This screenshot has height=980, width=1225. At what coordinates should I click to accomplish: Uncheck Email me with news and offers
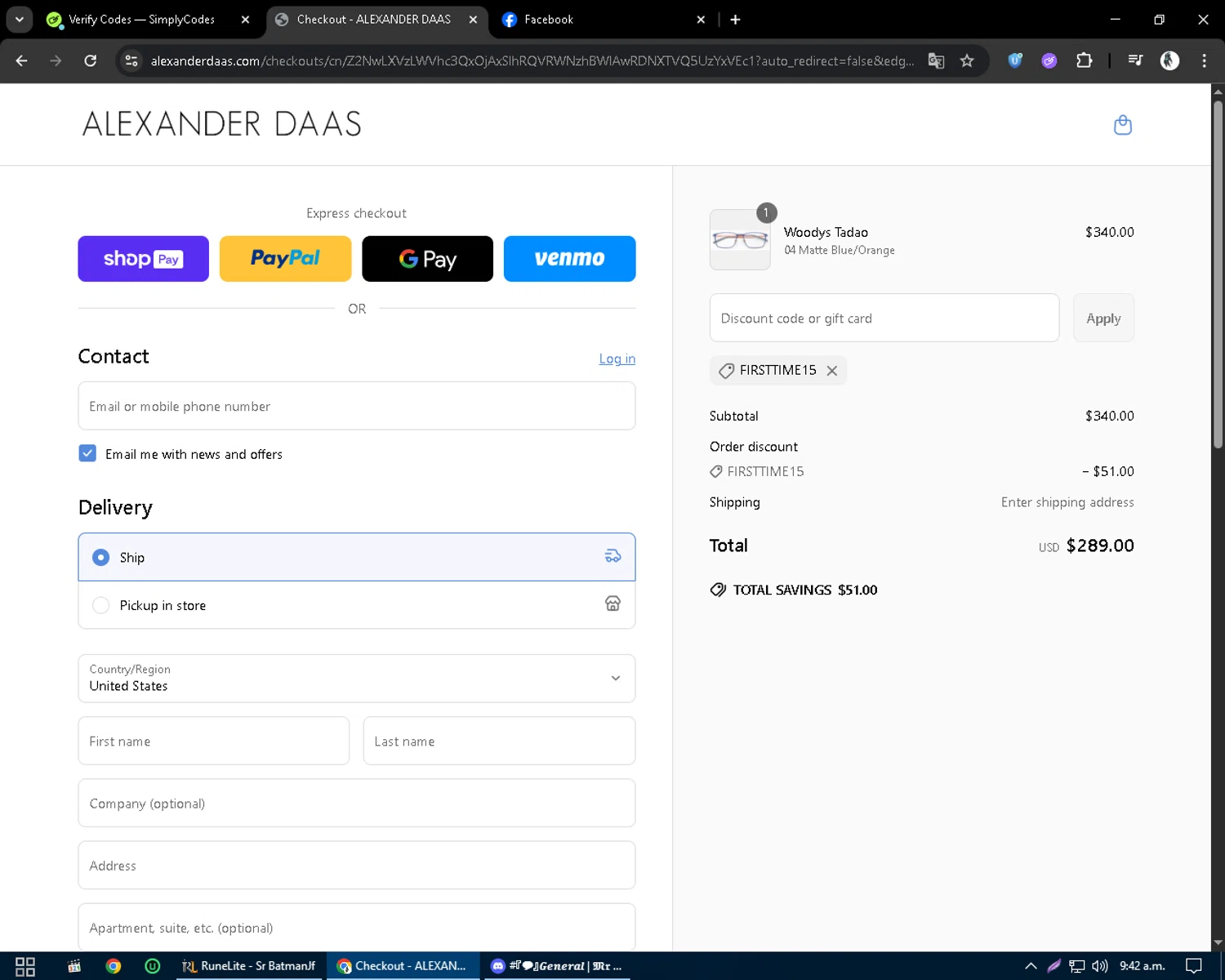coord(87,453)
